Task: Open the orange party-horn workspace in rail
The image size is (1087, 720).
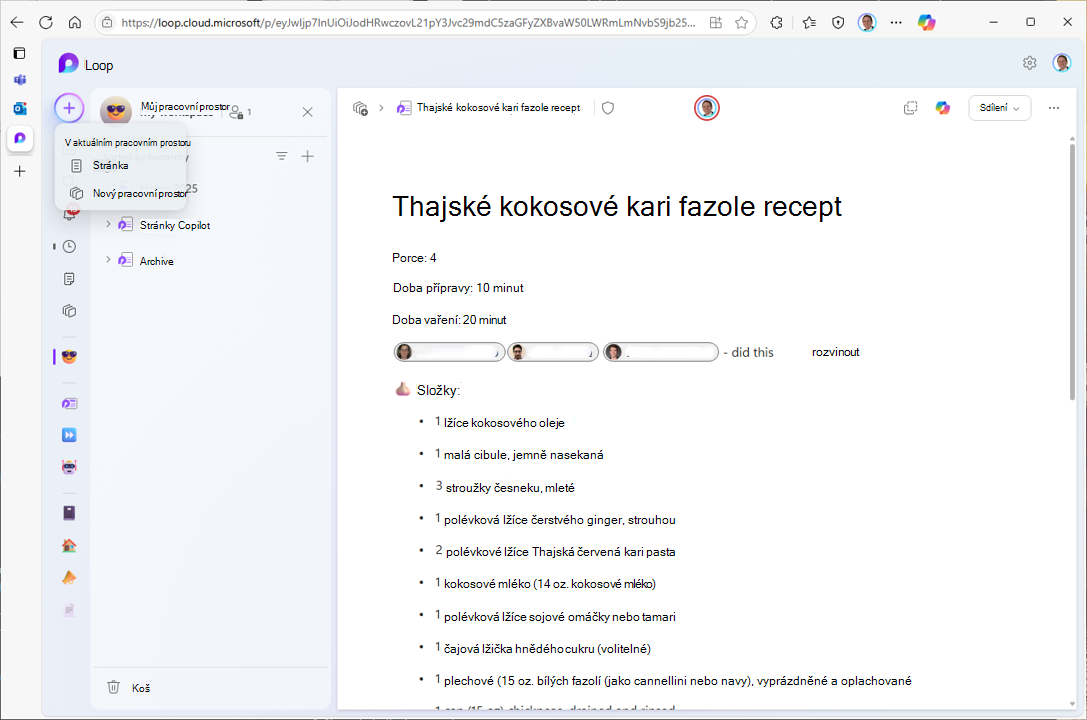Action: pyautogui.click(x=69, y=577)
